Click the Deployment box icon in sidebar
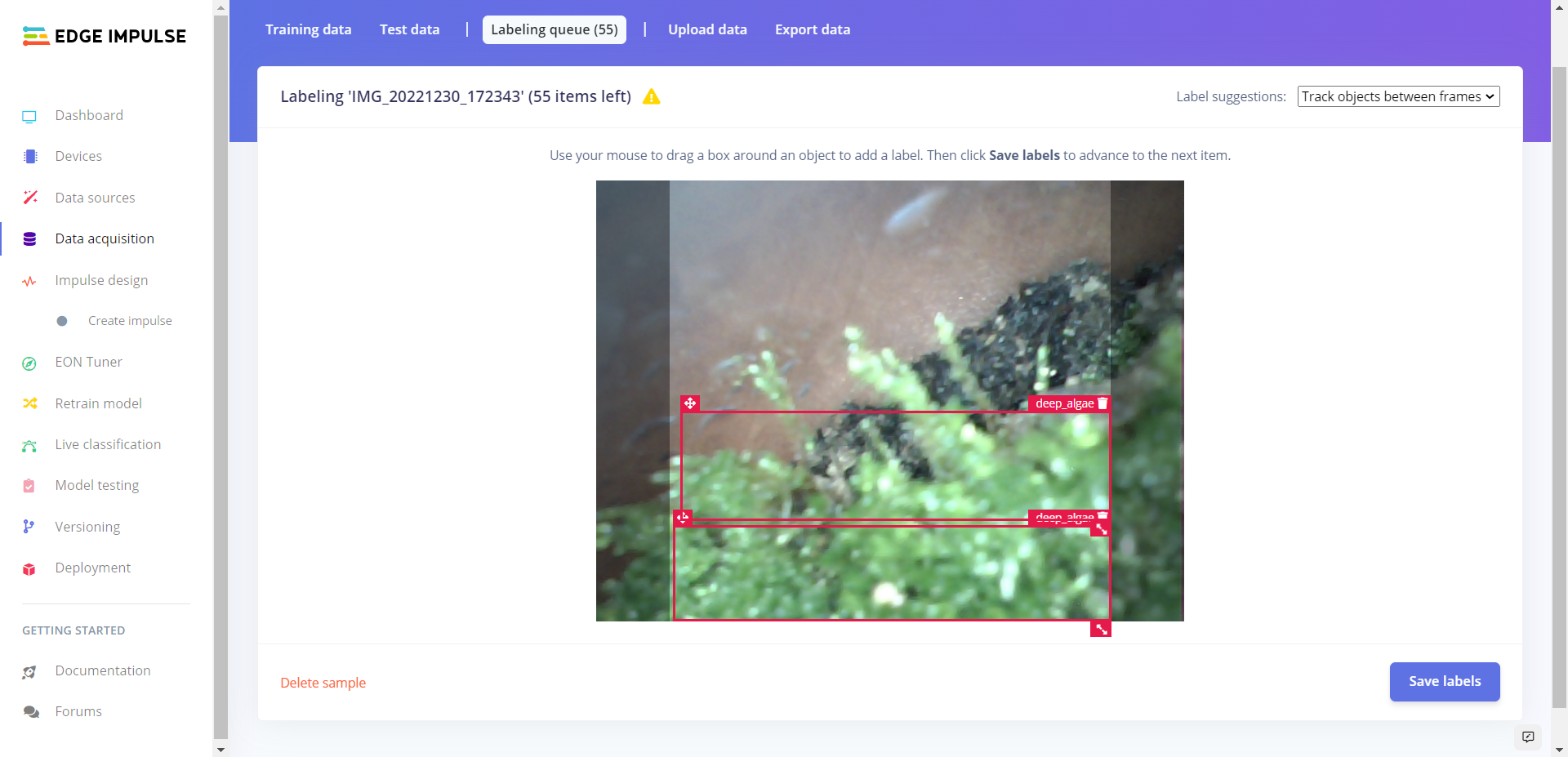1568x757 pixels. [x=29, y=568]
